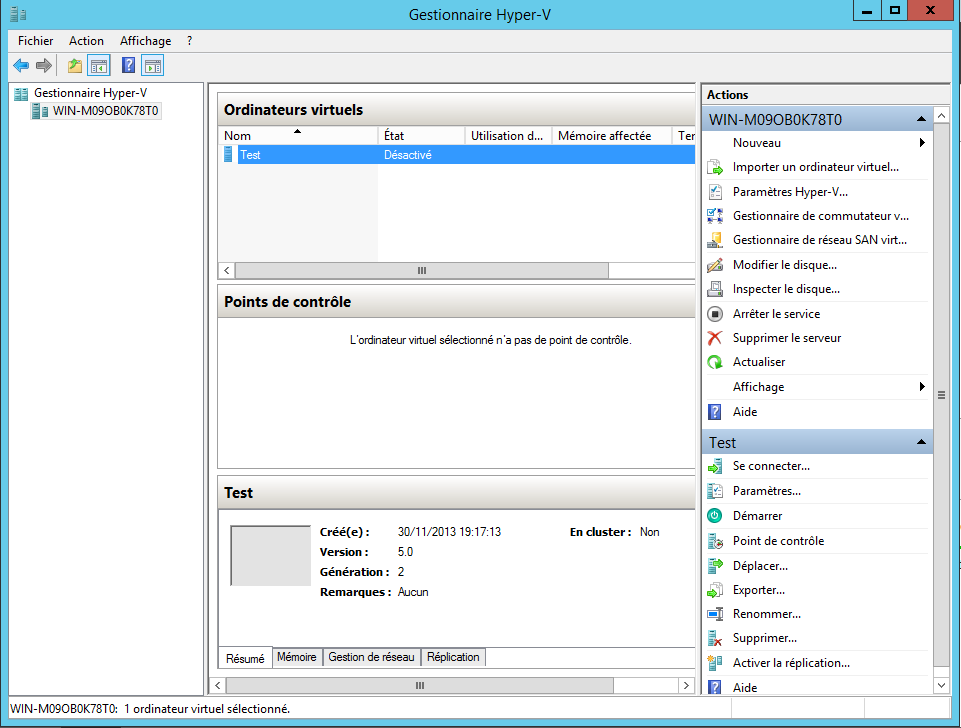
Task: Switch to the Réplication tab
Action: [453, 657]
